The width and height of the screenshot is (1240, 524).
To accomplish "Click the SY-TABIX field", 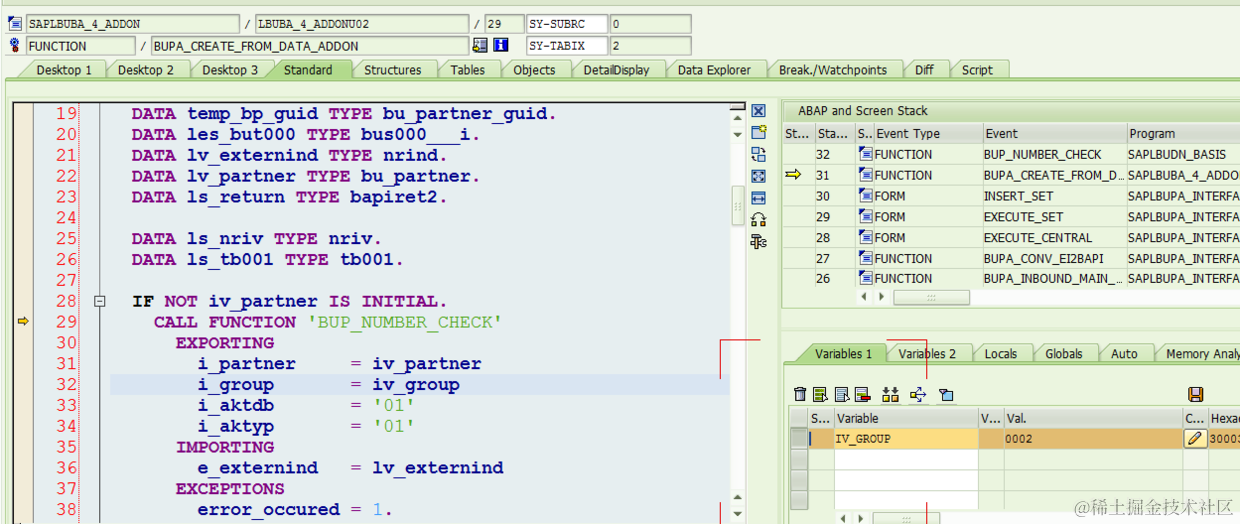I will click(567, 45).
